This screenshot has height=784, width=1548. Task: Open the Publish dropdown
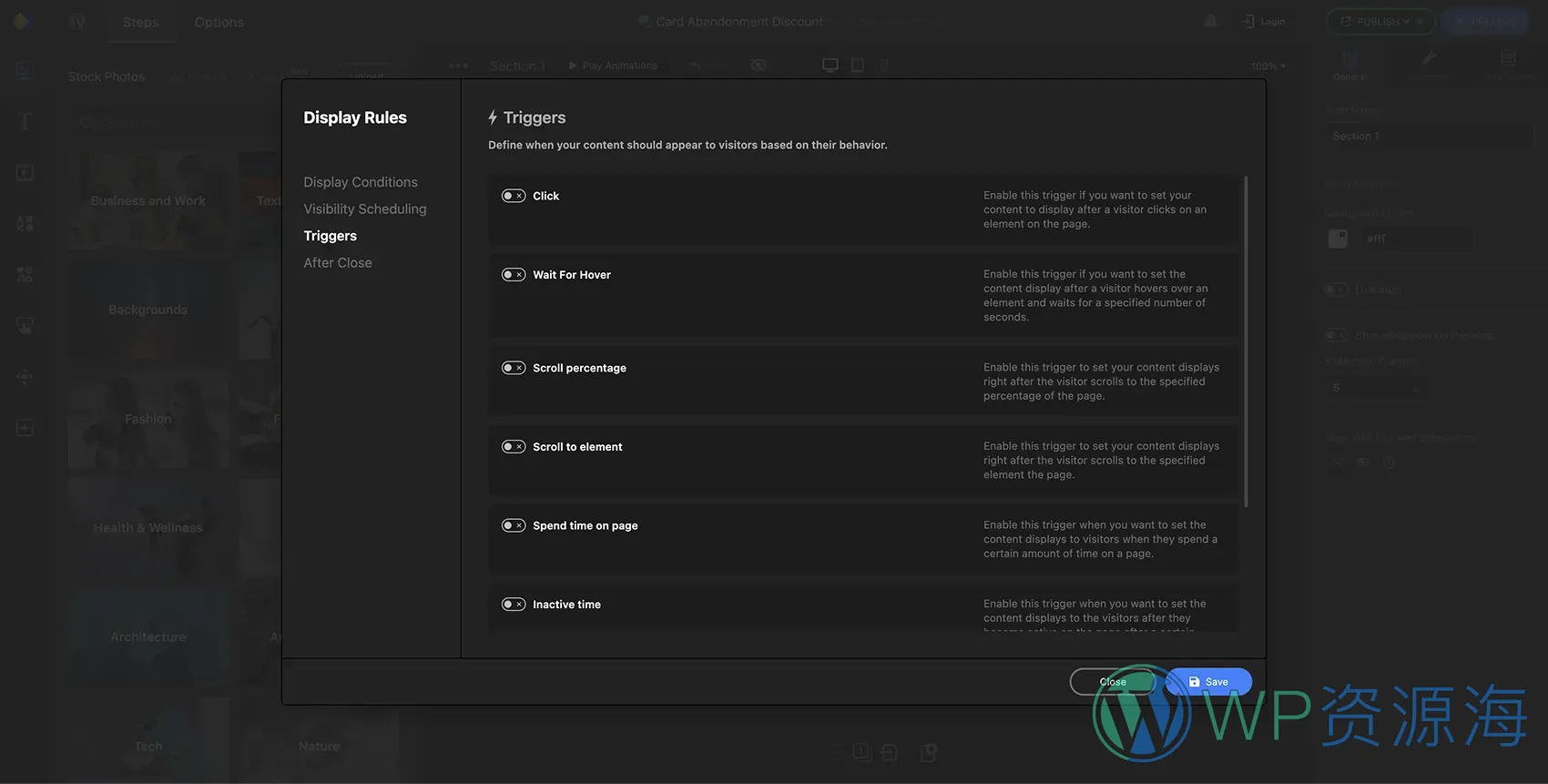pos(1380,22)
